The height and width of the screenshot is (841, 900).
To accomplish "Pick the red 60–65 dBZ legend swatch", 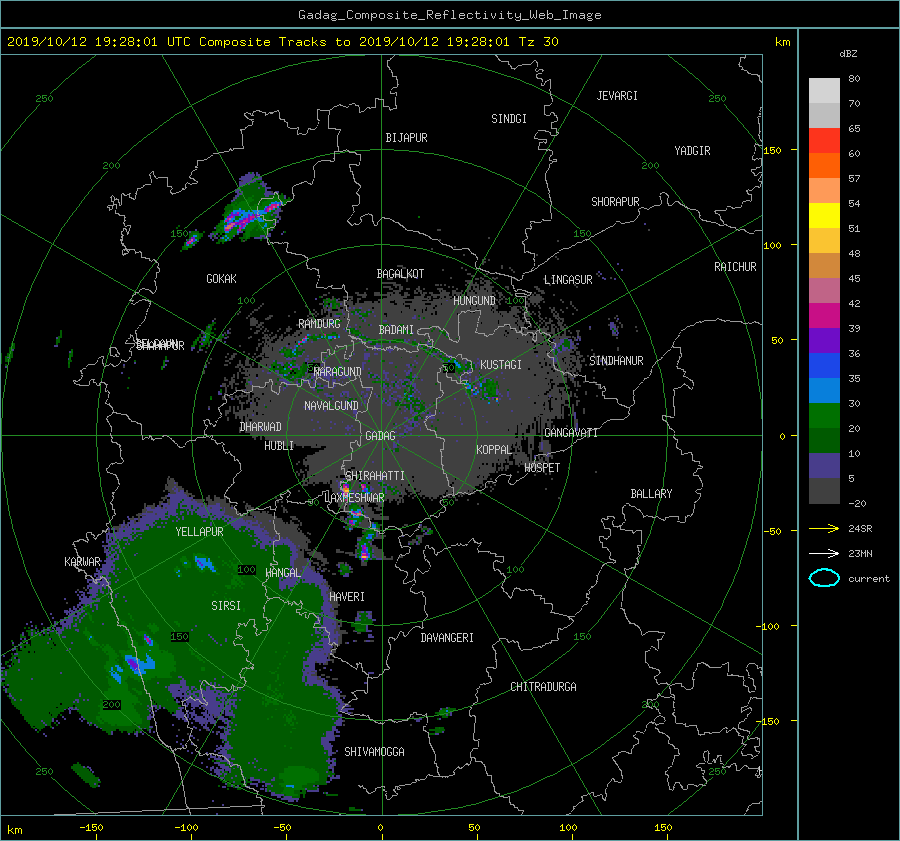I will [824, 140].
